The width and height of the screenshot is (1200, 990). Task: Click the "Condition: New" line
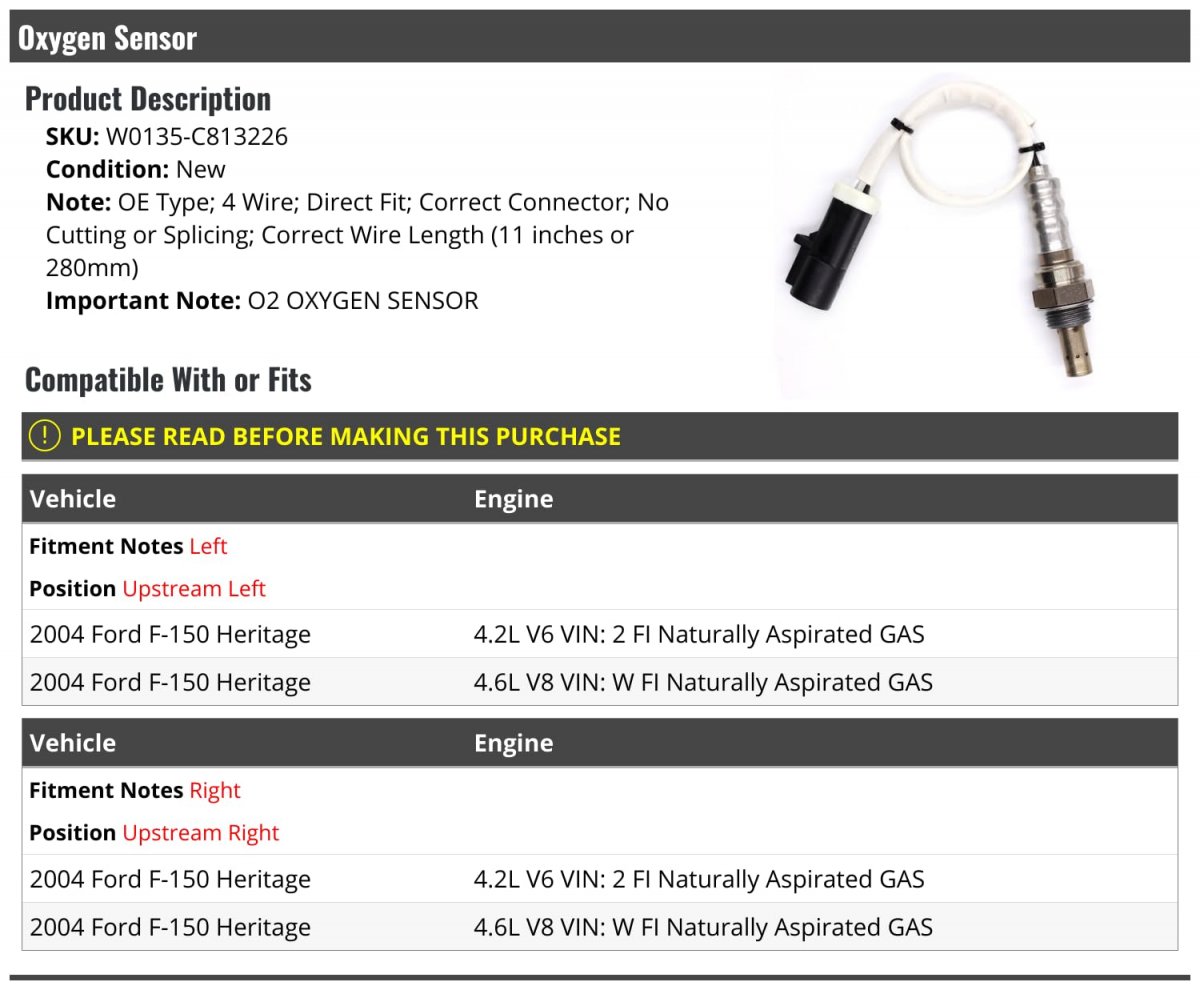(x=136, y=169)
